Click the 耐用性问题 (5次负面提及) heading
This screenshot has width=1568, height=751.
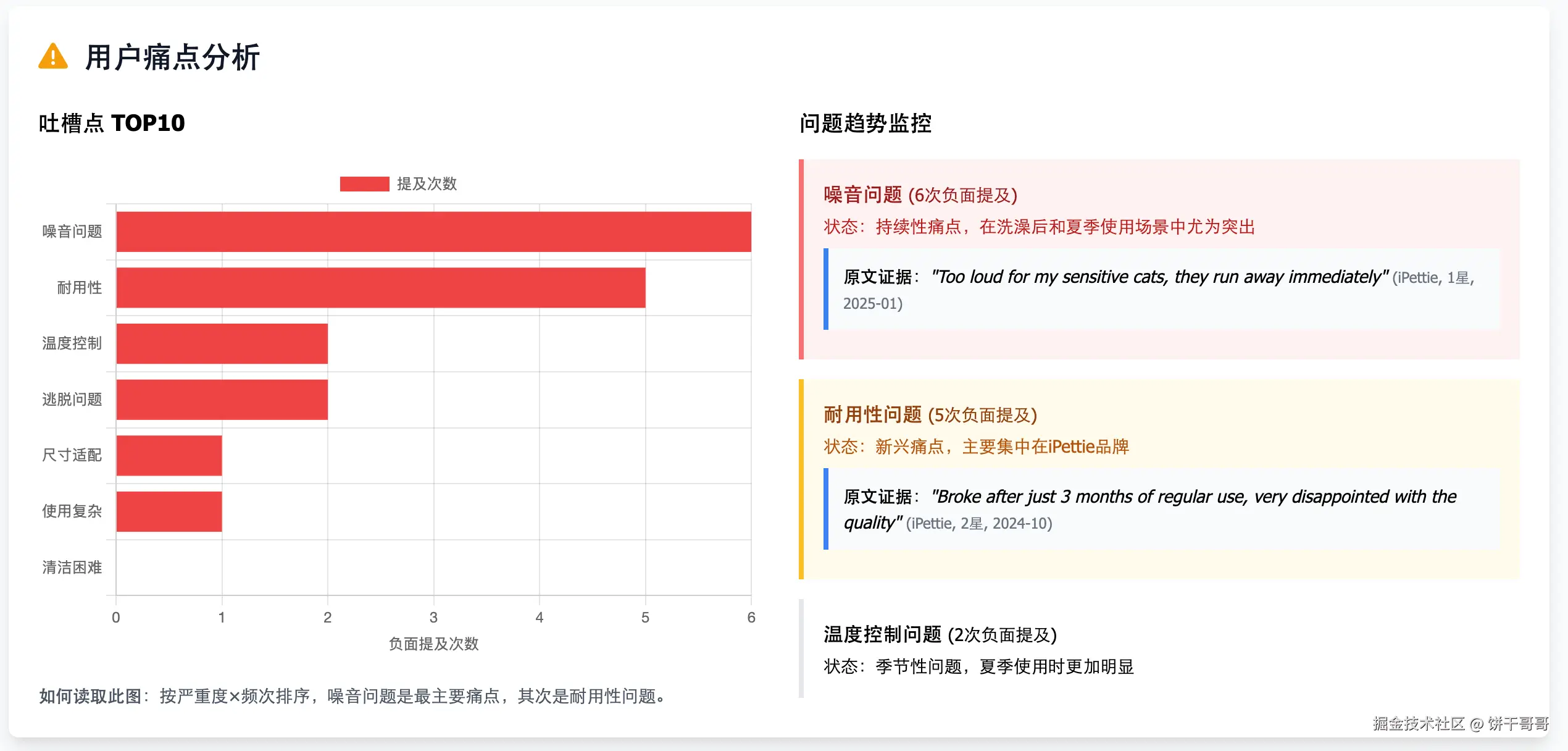(930, 415)
